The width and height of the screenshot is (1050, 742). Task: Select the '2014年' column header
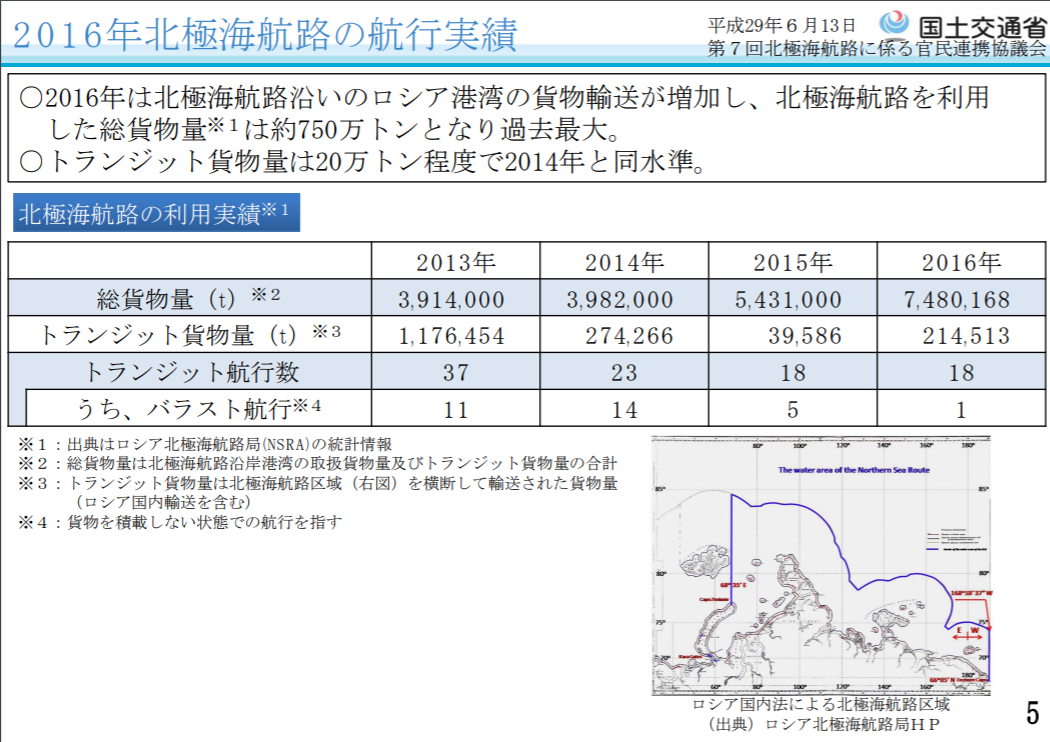(624, 262)
